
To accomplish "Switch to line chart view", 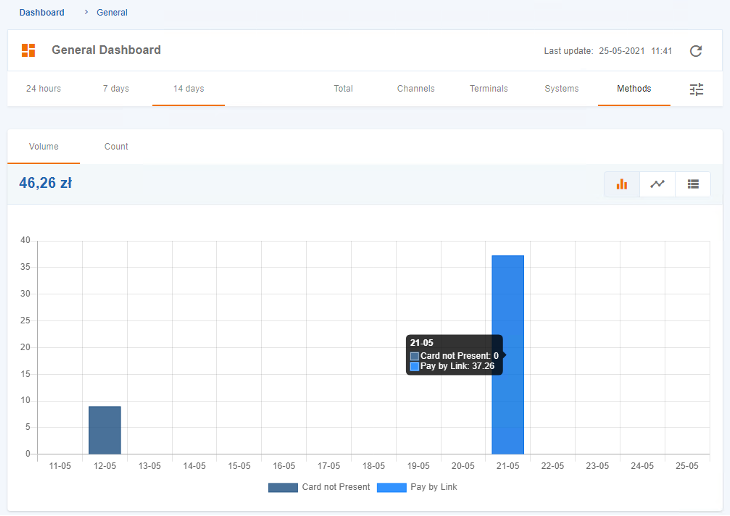I will pos(657,184).
